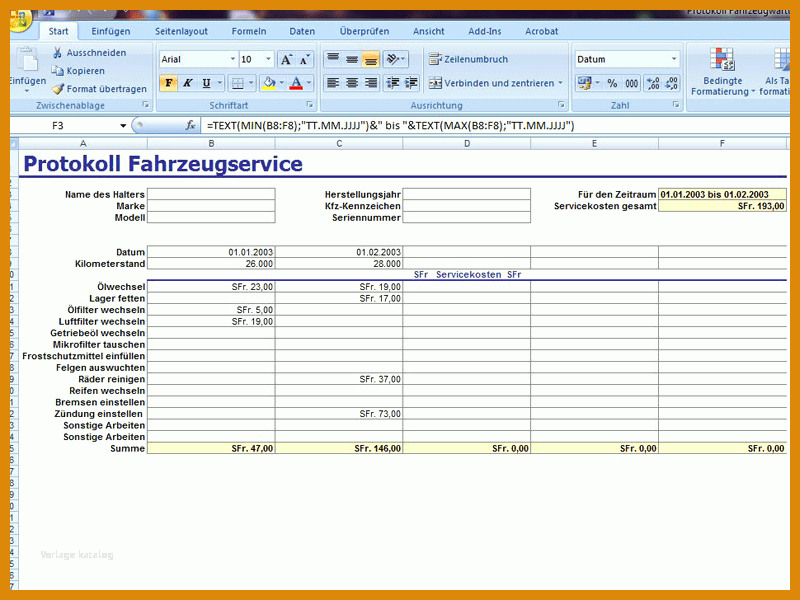Screen dimensions: 800x600
Task: Switch to the Einfügen ribbon tab
Action: [x=111, y=31]
